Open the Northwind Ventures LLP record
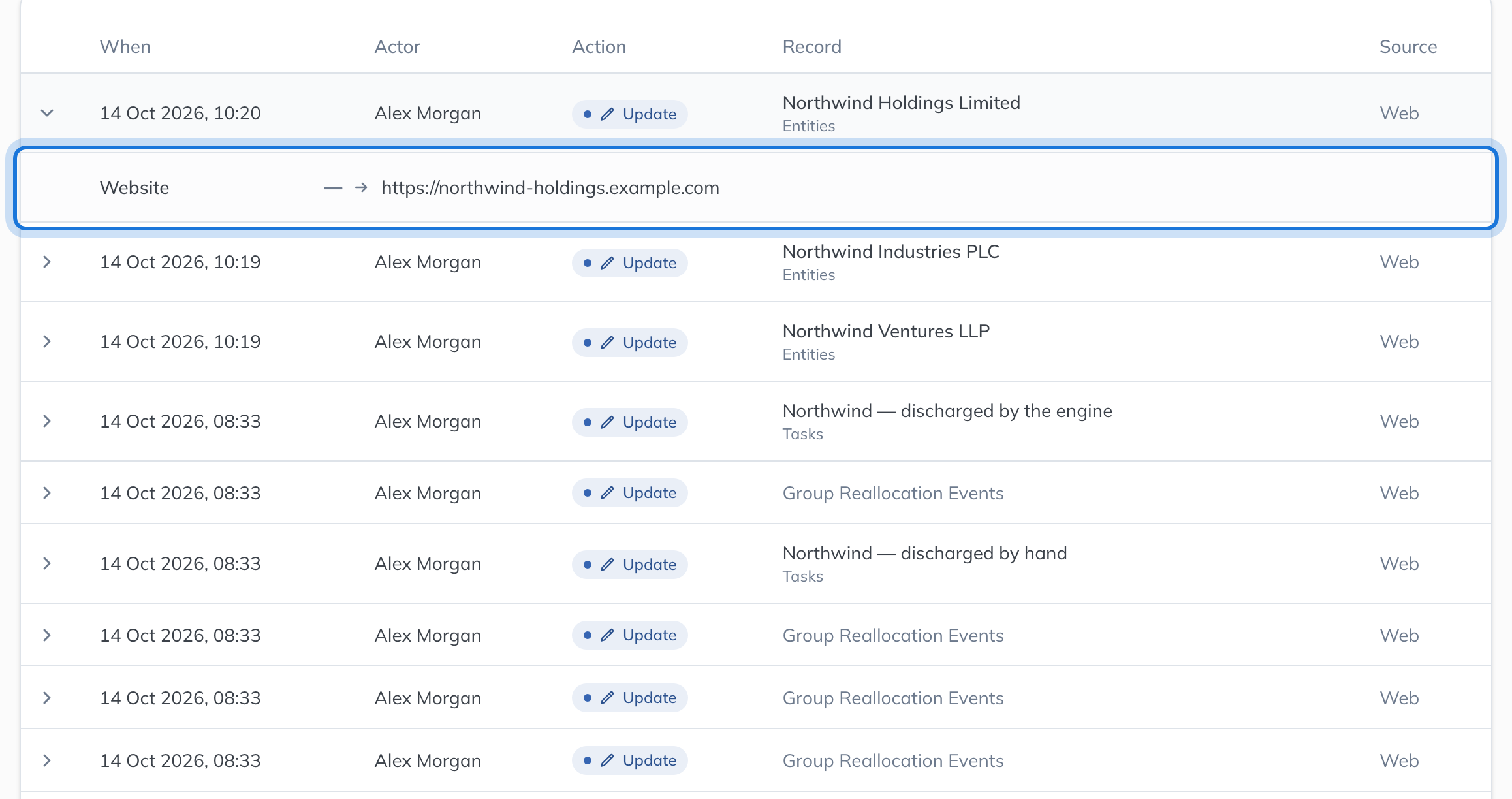 887,332
